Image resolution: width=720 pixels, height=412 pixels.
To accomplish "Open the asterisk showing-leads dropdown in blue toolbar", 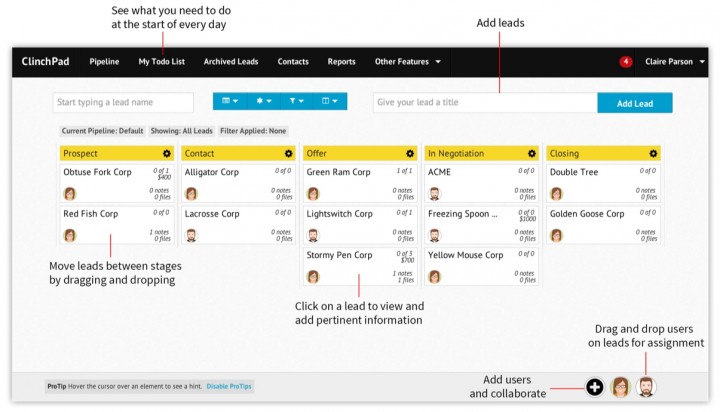I will tap(264, 101).
